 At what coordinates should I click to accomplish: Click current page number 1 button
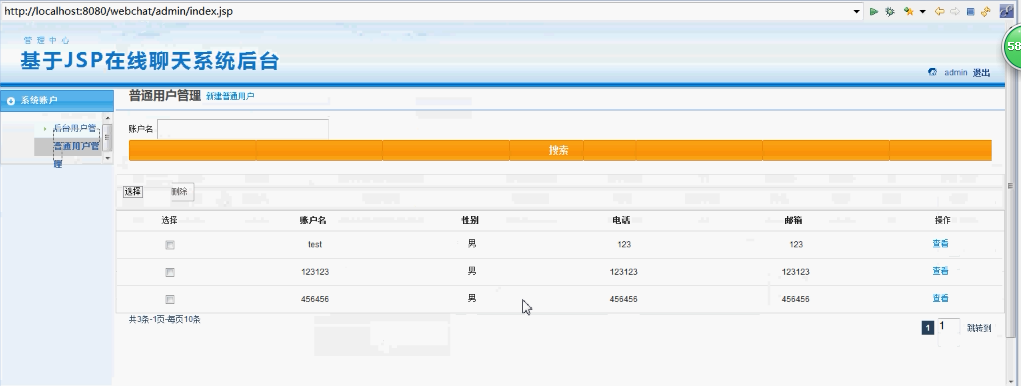[928, 328]
